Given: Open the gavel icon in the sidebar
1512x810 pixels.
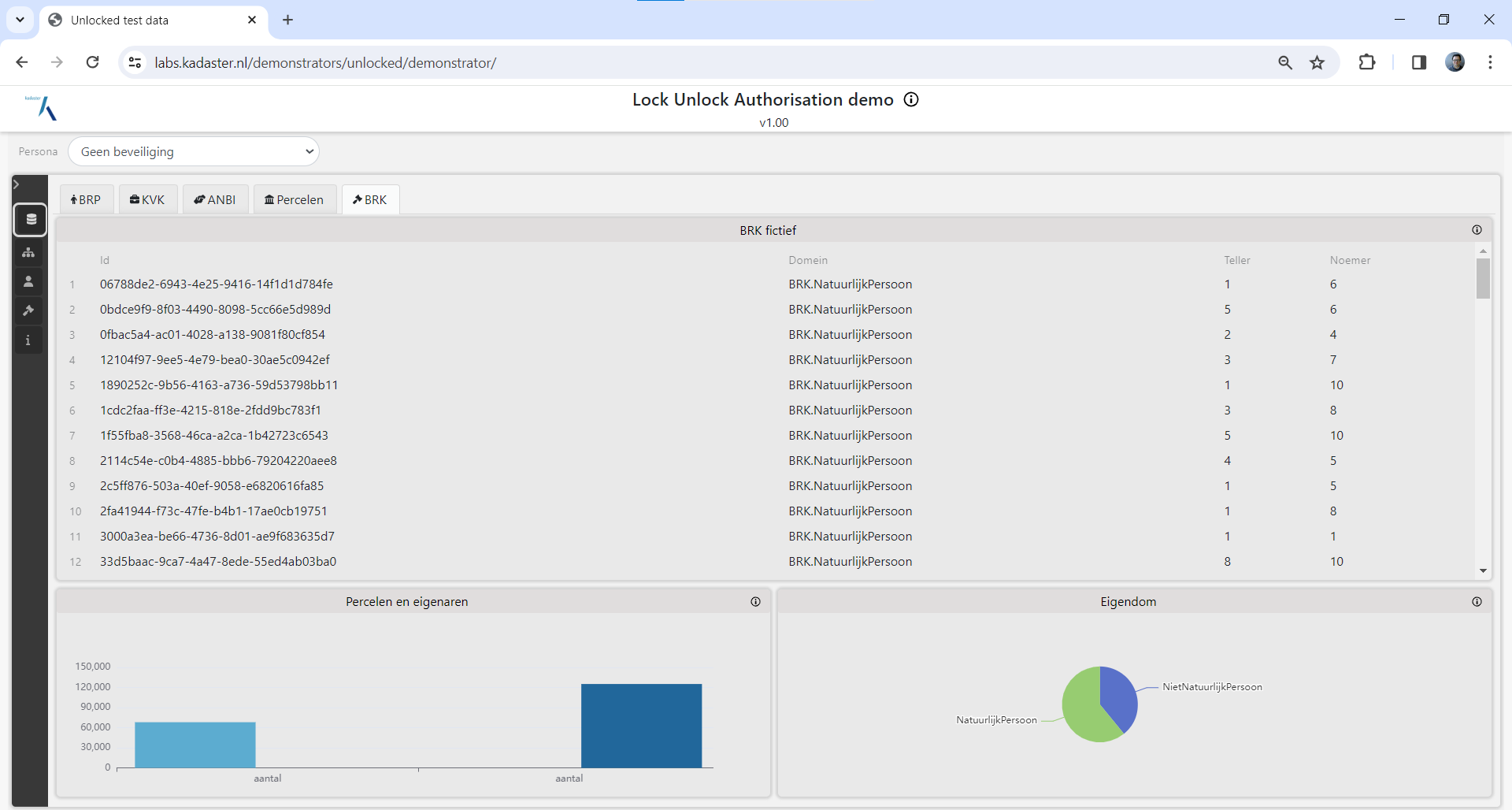Looking at the screenshot, I should click(28, 310).
